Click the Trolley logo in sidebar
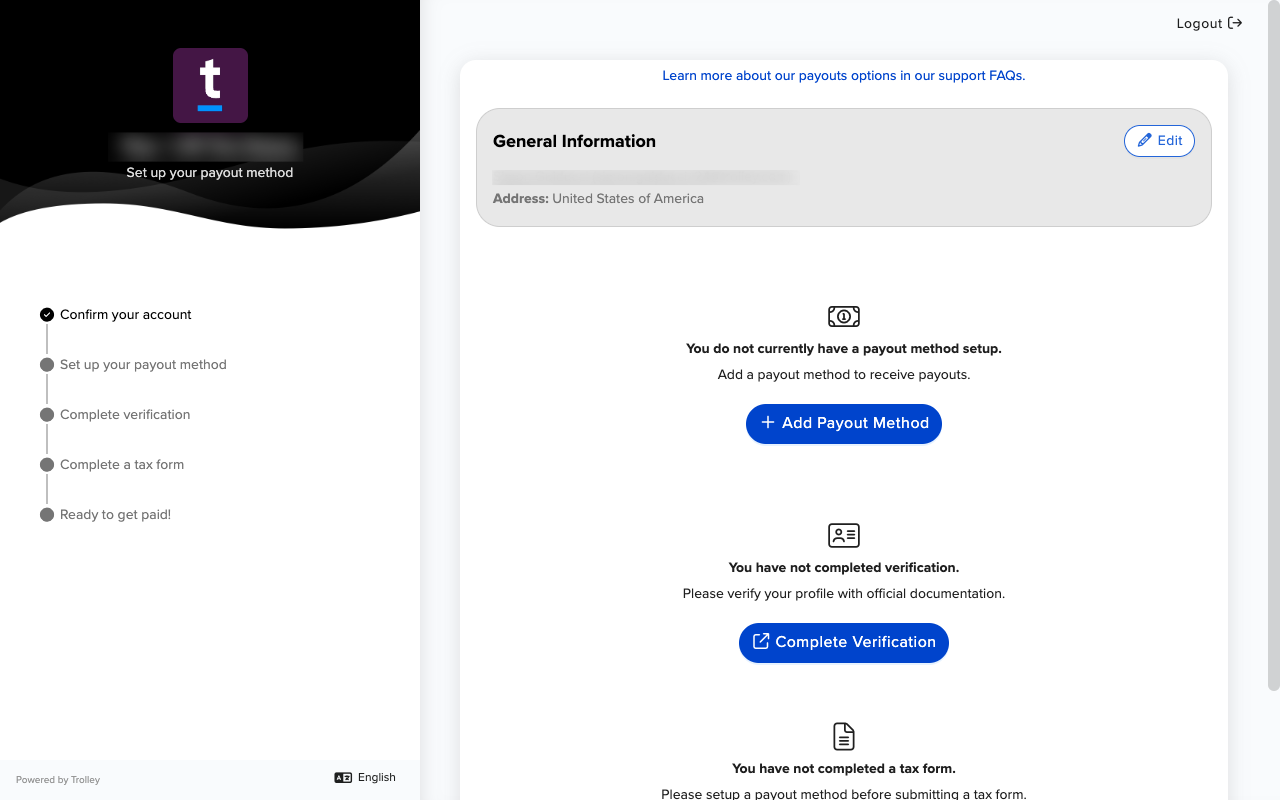The image size is (1280, 800). [210, 85]
